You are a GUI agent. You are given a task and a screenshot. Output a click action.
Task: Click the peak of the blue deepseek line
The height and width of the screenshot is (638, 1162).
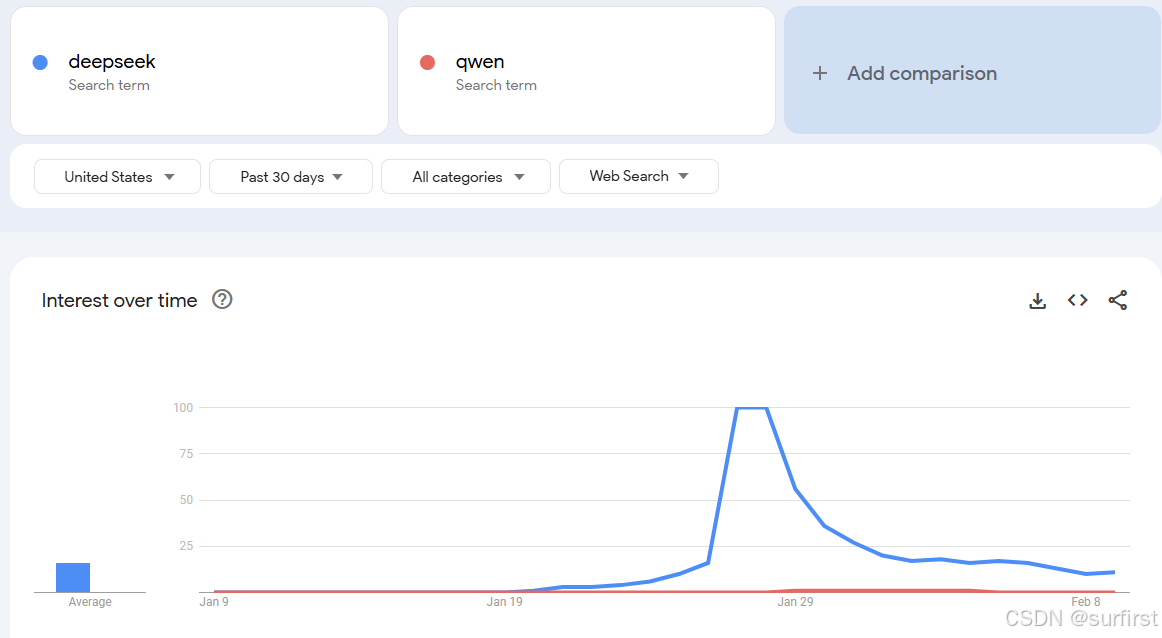pyautogui.click(x=751, y=408)
